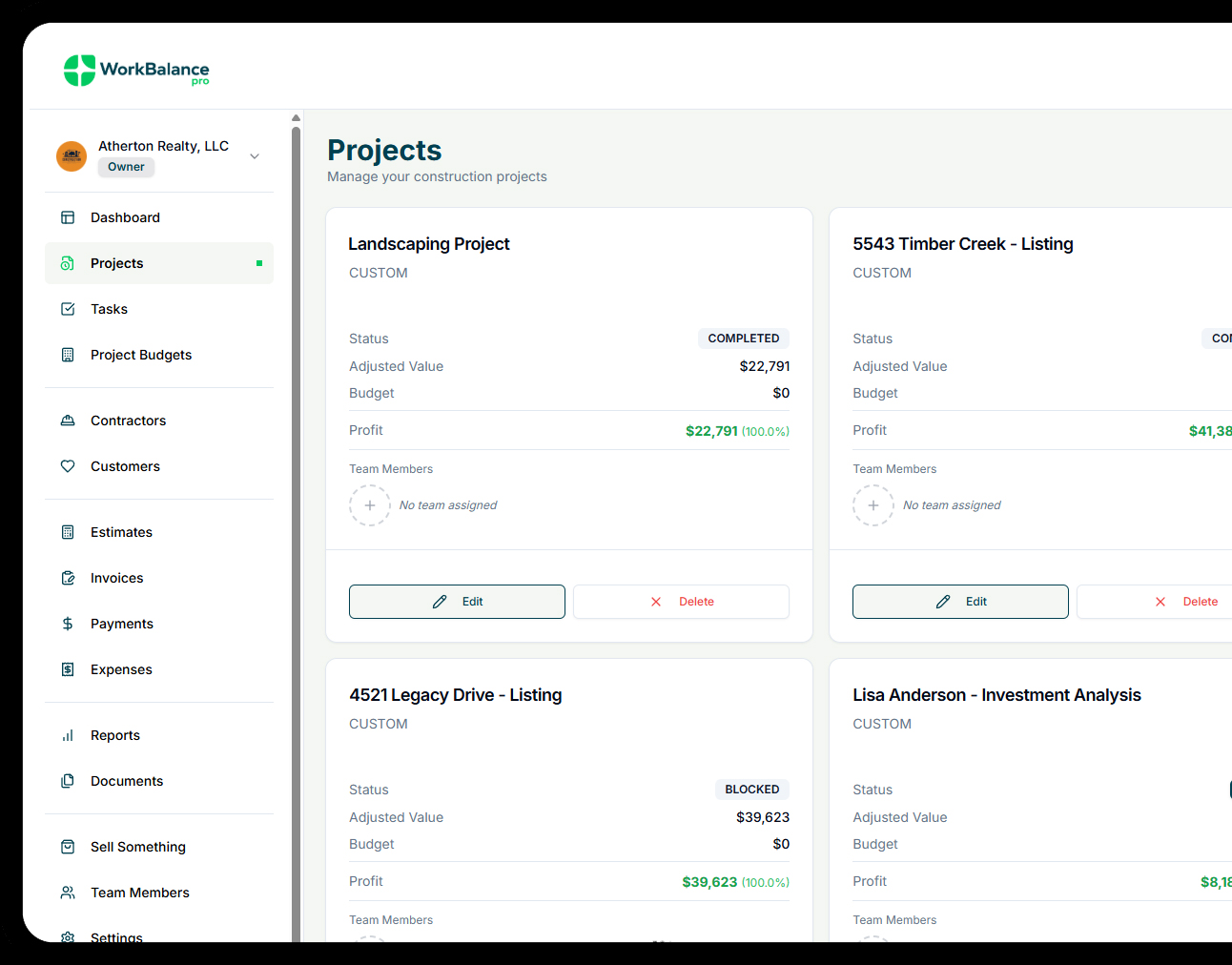Go to the Estimates section
Viewport: 1232px width, 965px height.
[121, 532]
